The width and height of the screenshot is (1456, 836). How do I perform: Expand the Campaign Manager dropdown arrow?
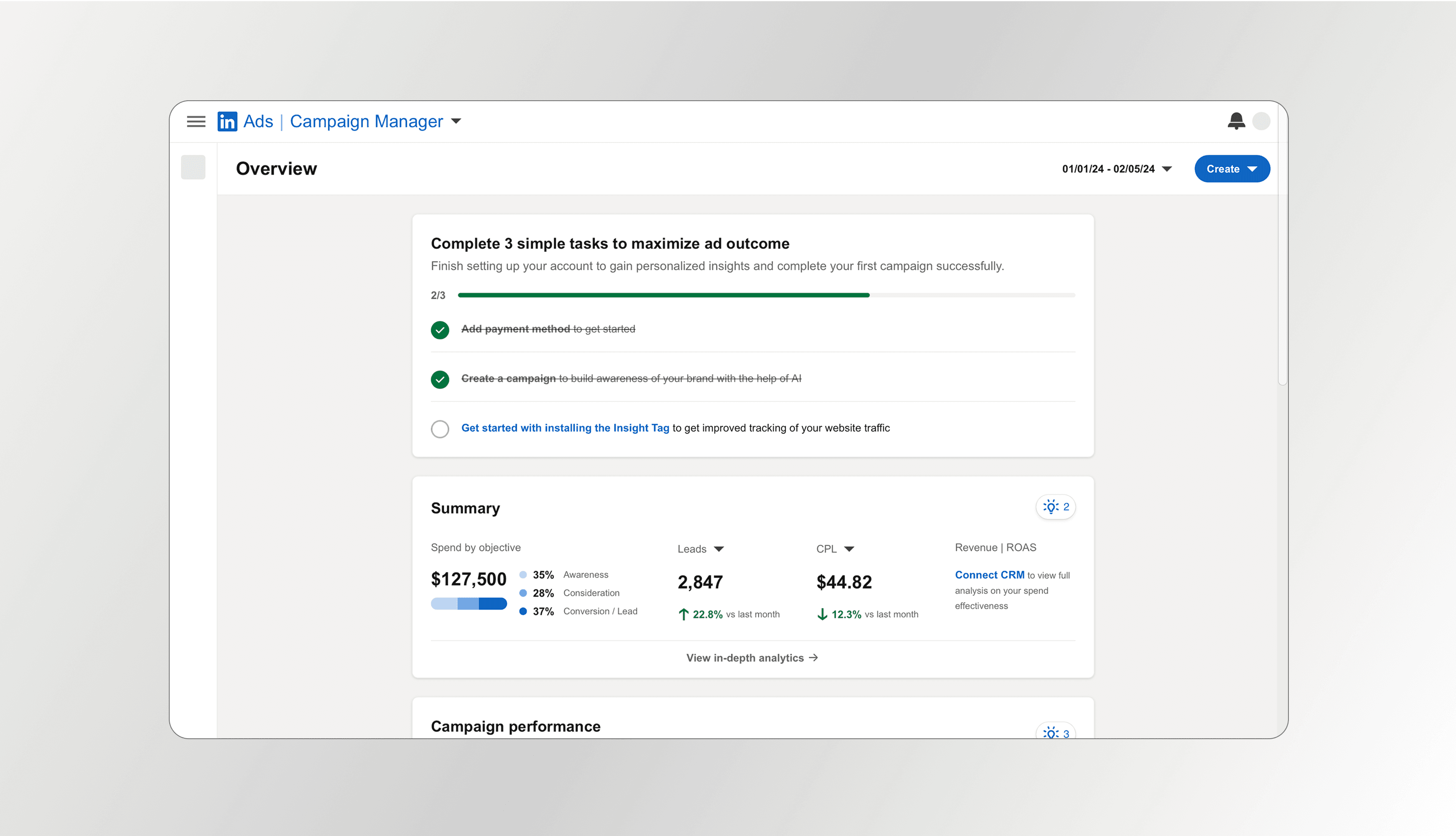pos(456,121)
